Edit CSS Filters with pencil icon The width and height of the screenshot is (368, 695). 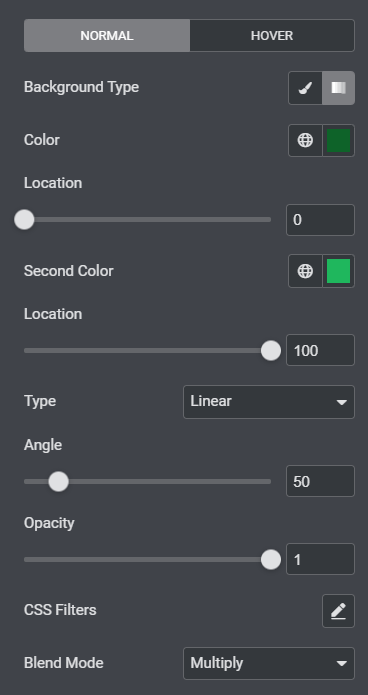click(338, 611)
